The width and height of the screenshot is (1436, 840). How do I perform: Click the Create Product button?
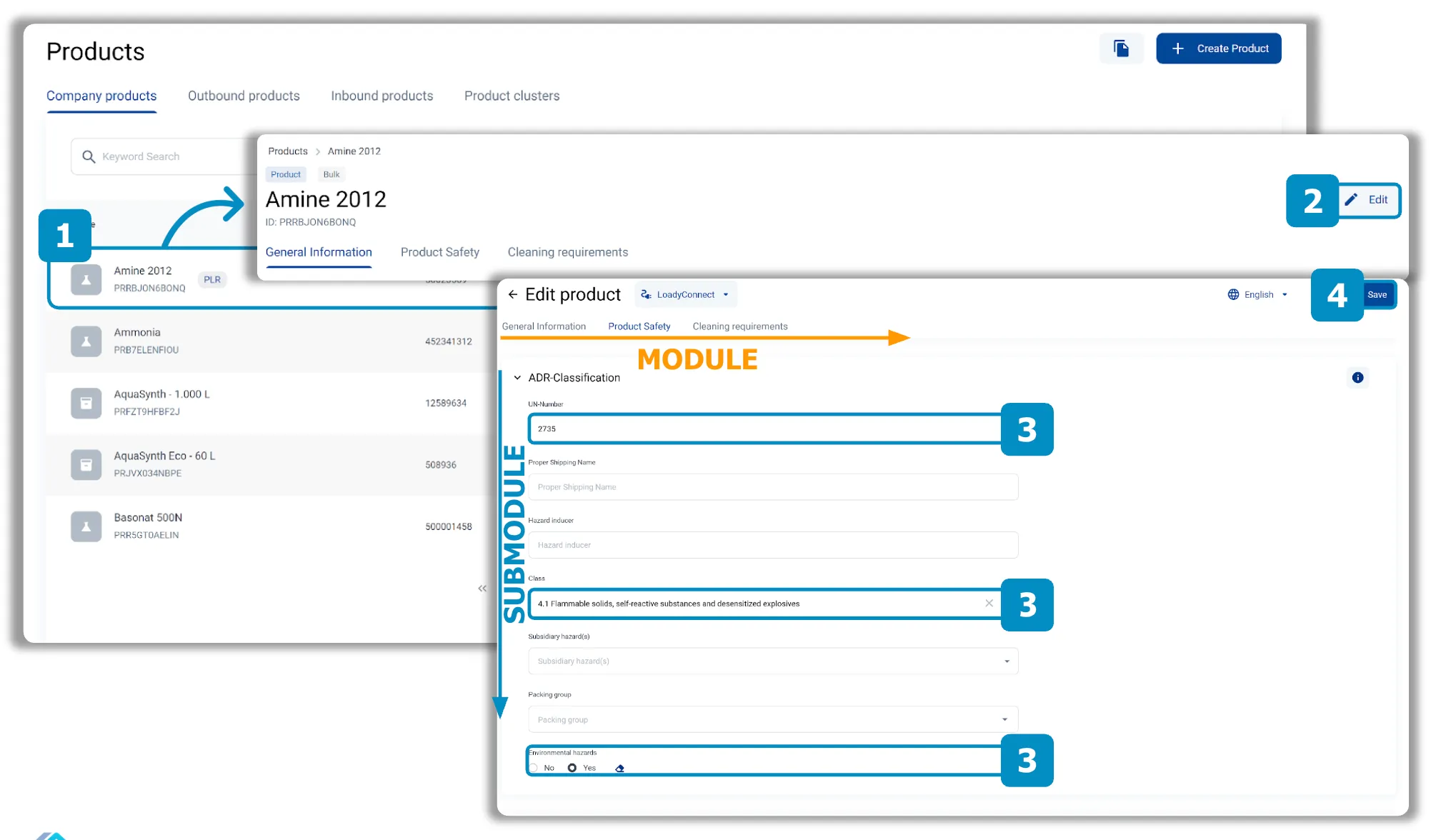(x=1219, y=49)
